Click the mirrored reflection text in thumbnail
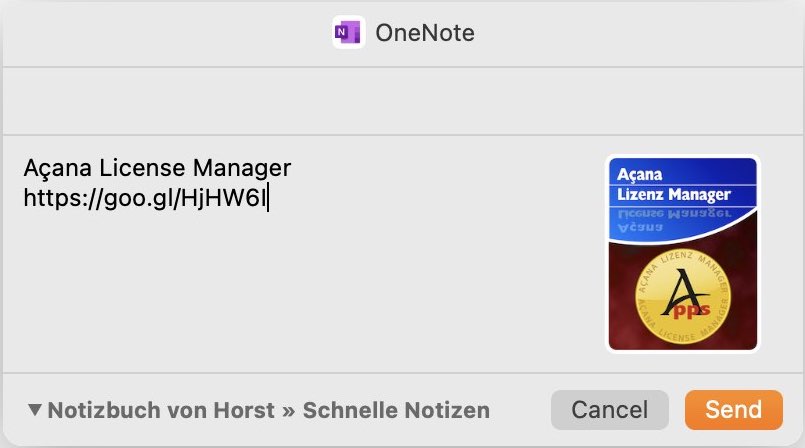Screen dimensions: 805x448 [x=674, y=220]
